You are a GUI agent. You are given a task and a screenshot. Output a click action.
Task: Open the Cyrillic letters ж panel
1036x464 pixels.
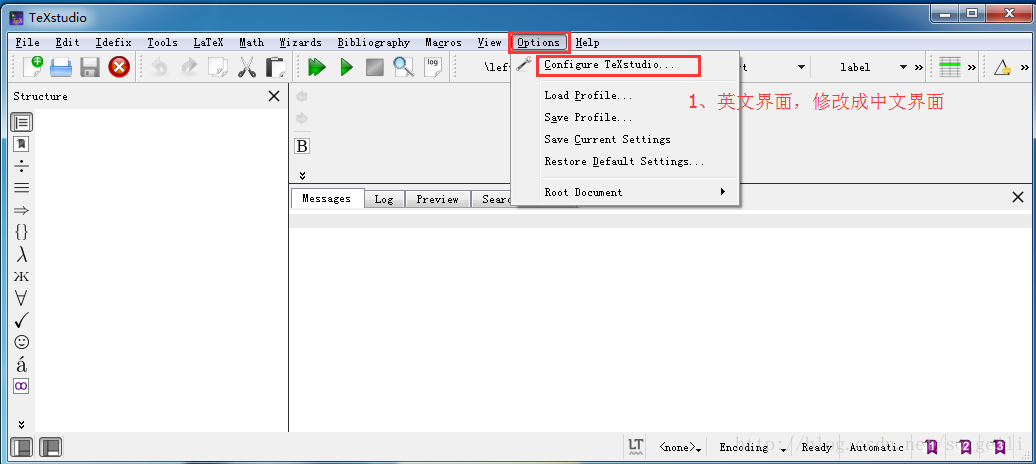(x=22, y=276)
